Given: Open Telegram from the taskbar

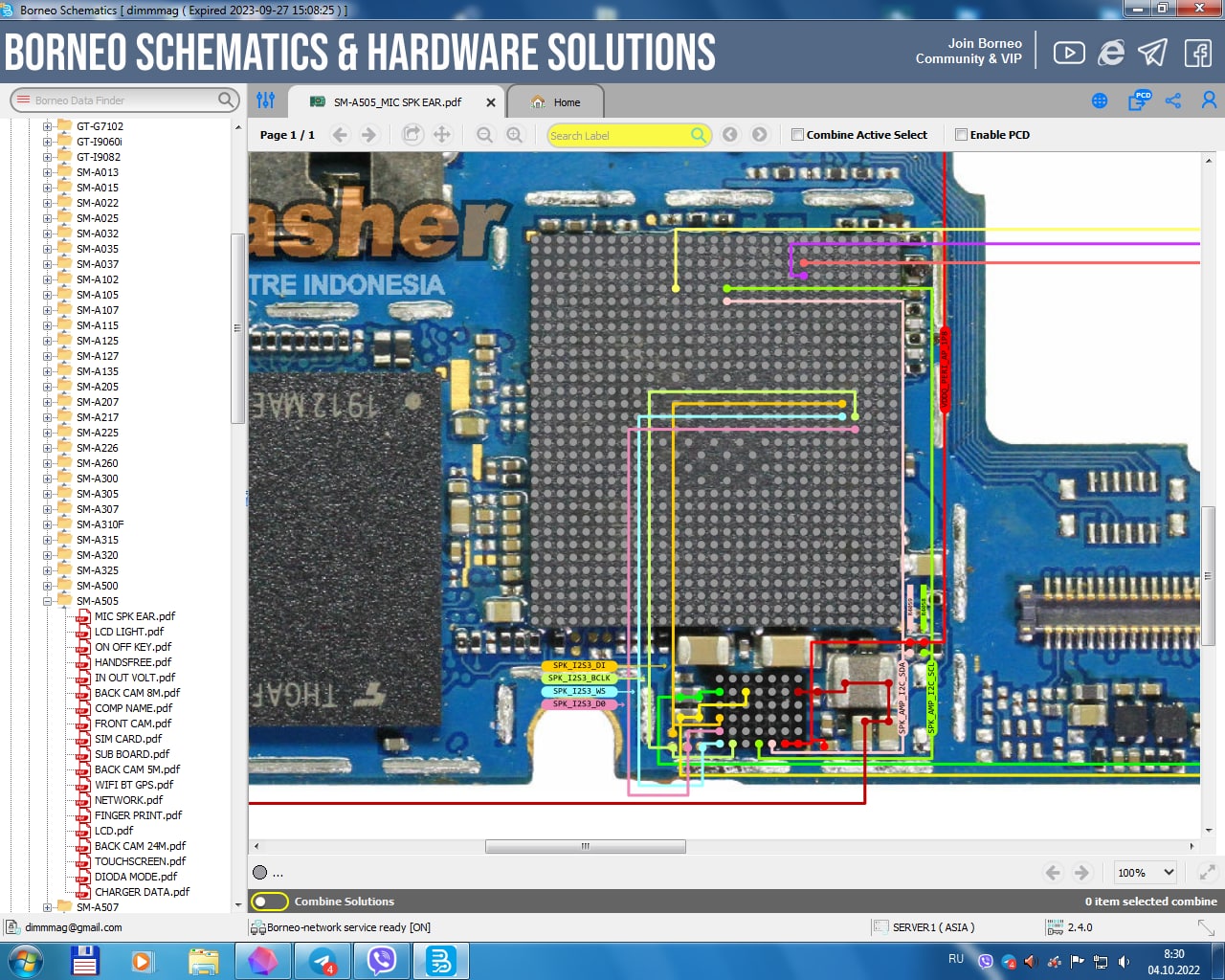Looking at the screenshot, I should (x=323, y=961).
